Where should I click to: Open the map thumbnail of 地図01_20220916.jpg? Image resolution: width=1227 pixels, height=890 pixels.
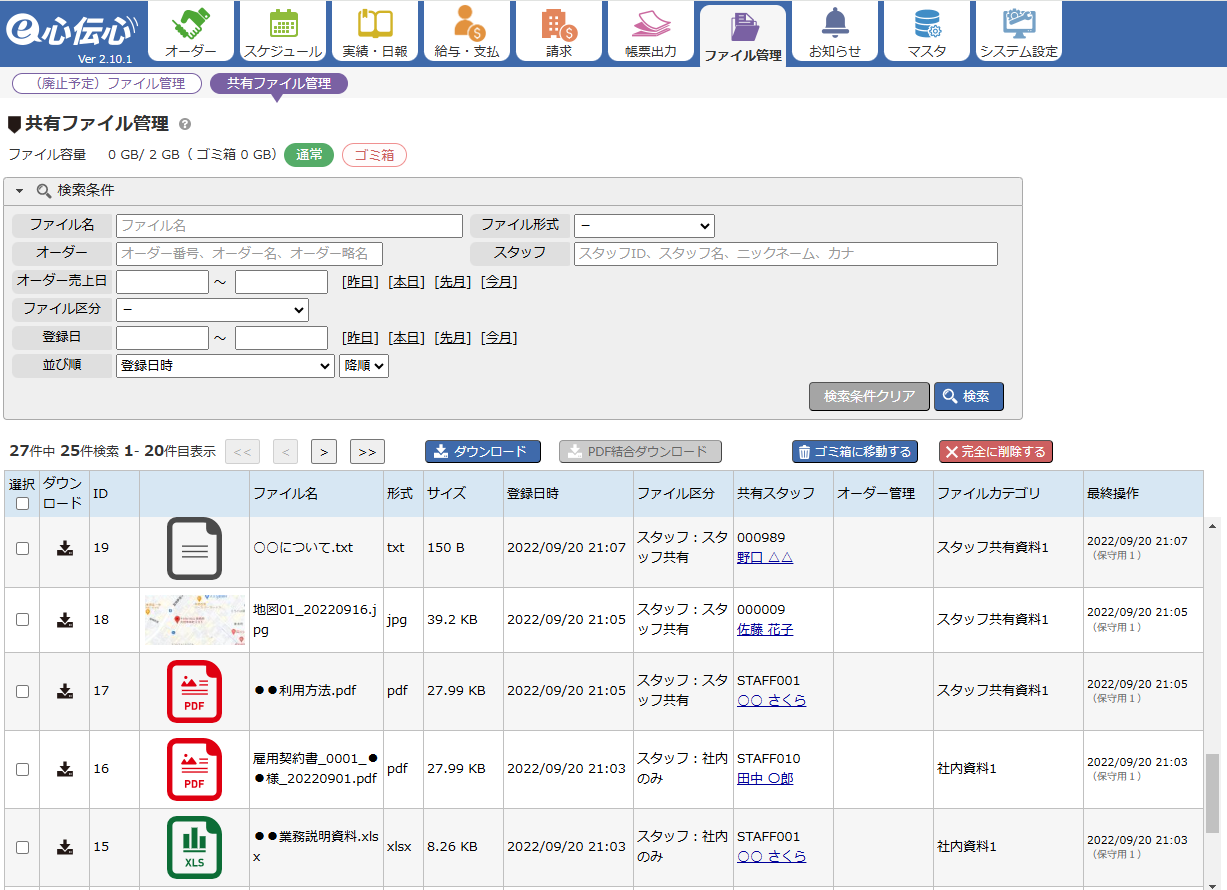(194, 620)
